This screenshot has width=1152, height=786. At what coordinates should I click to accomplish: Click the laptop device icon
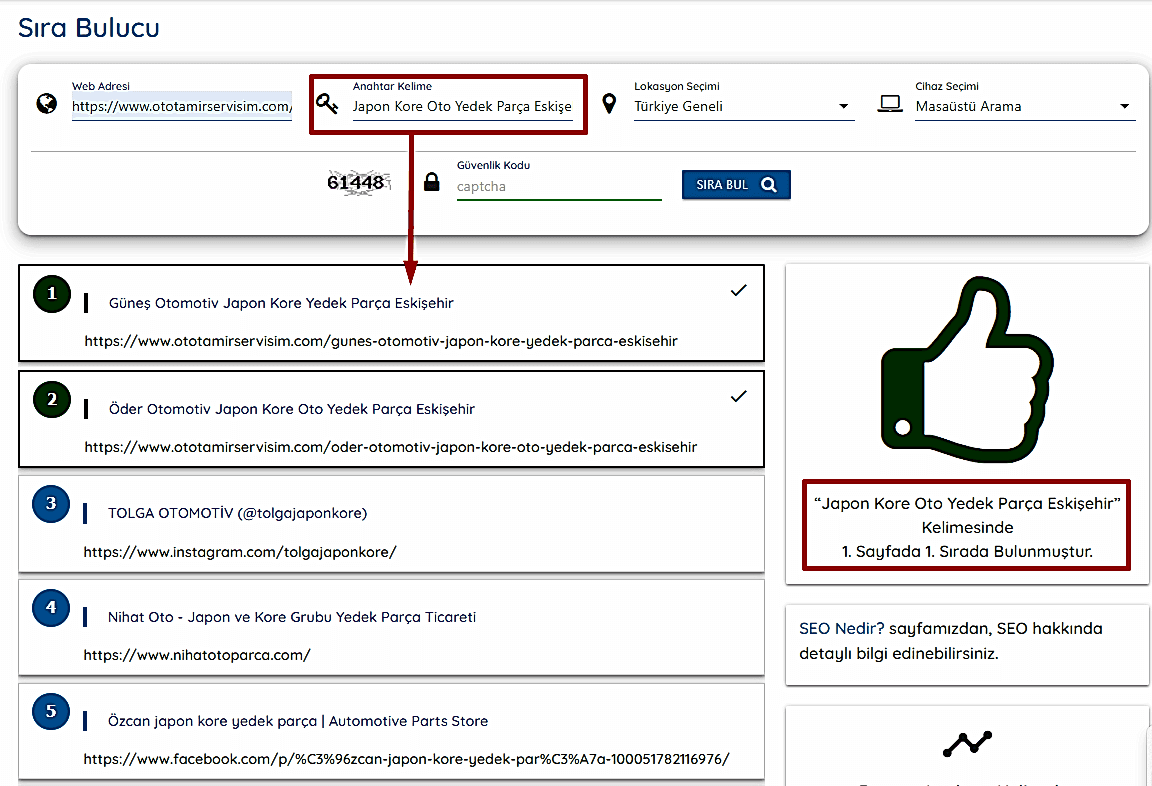pos(890,103)
